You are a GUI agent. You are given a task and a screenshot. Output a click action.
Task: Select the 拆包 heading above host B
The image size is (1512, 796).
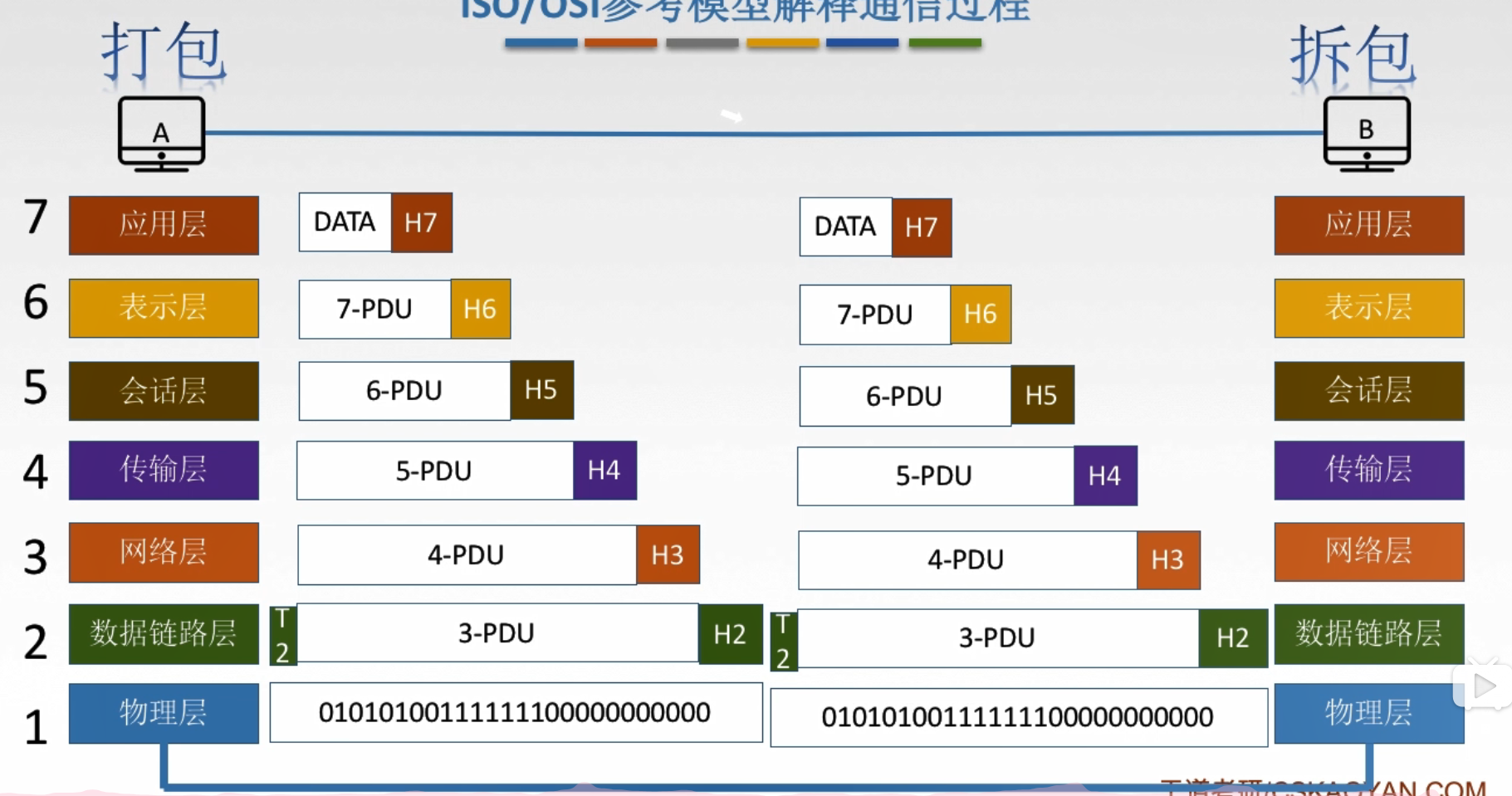[x=1353, y=55]
